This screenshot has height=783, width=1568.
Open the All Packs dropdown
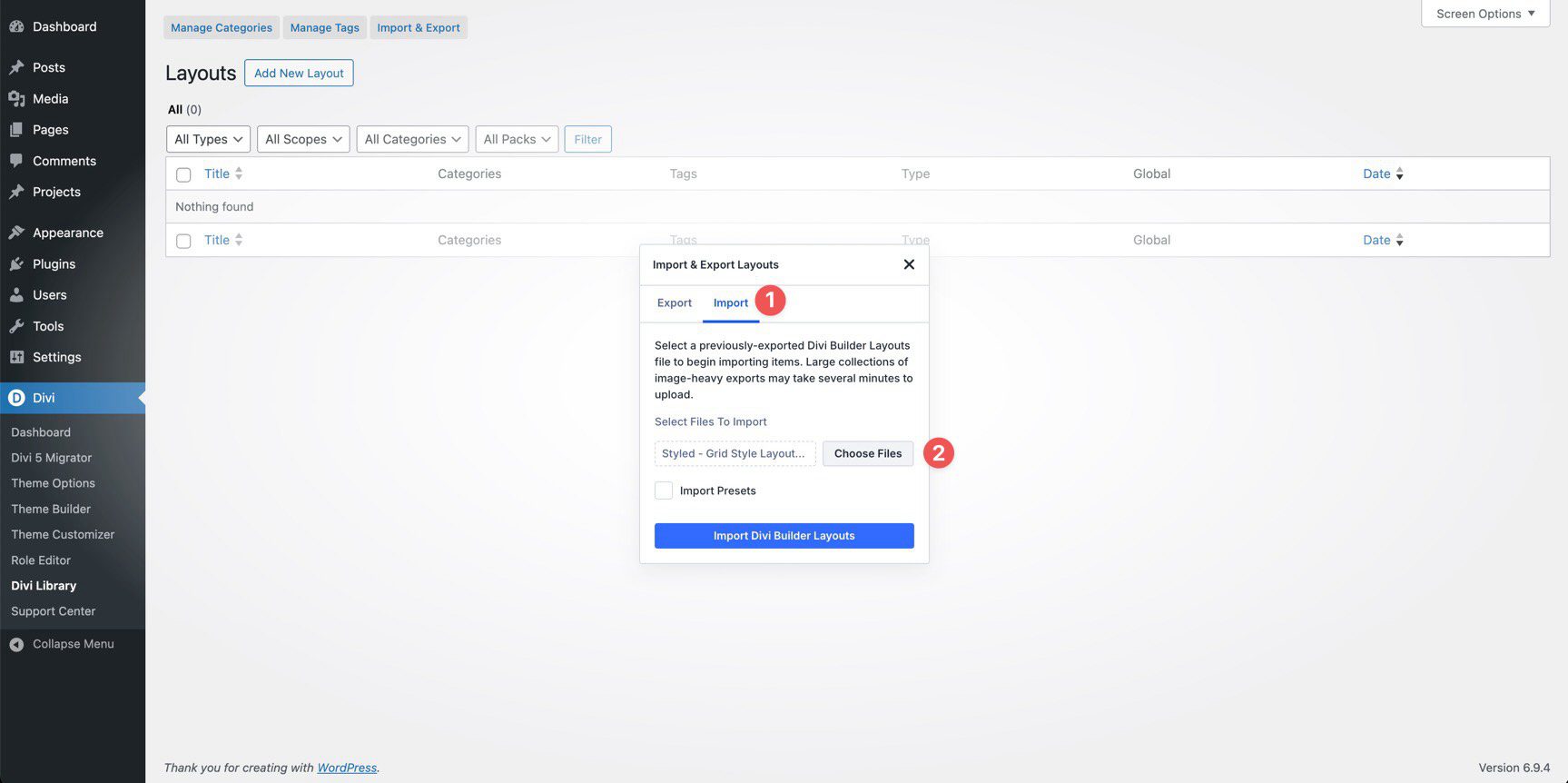pos(517,139)
